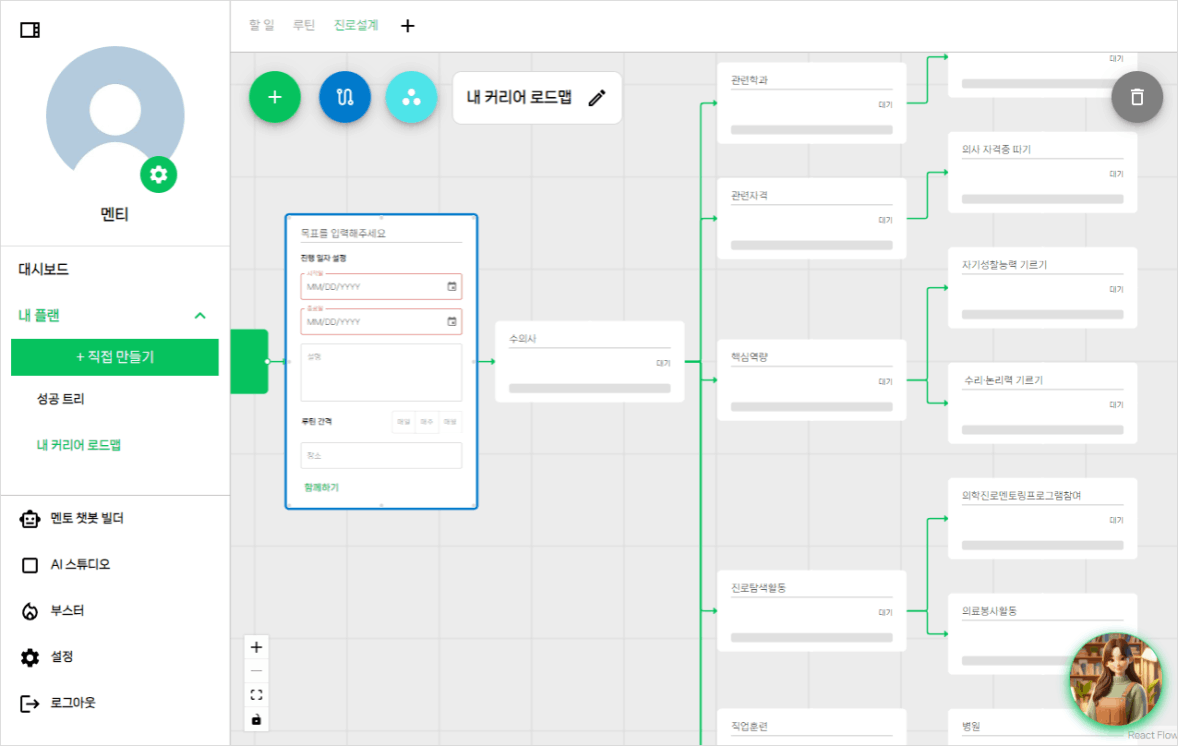Switch to the 루틴 tab
1178x746 pixels.
[304, 25]
